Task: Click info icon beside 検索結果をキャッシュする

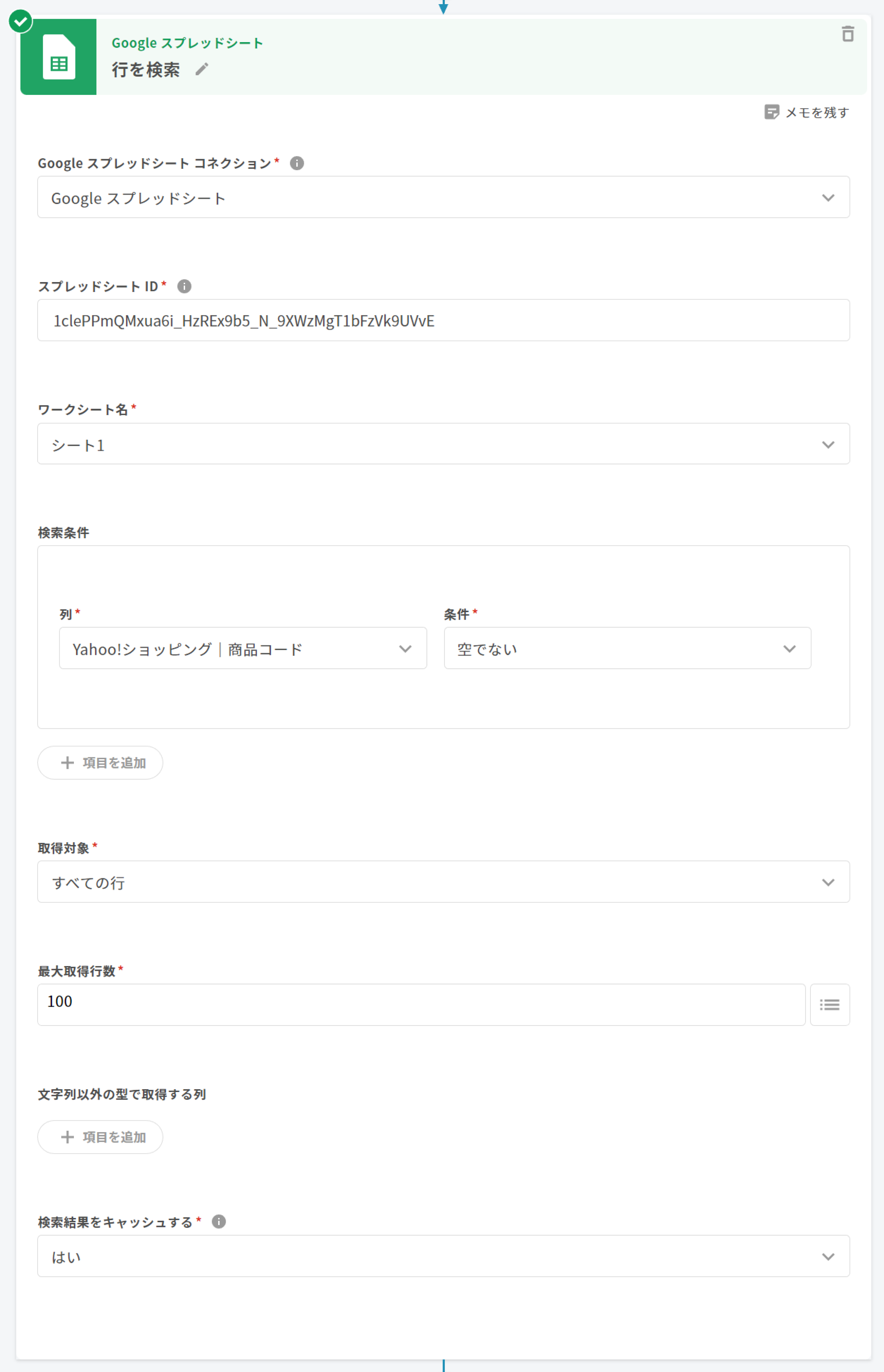Action: coord(219,1221)
